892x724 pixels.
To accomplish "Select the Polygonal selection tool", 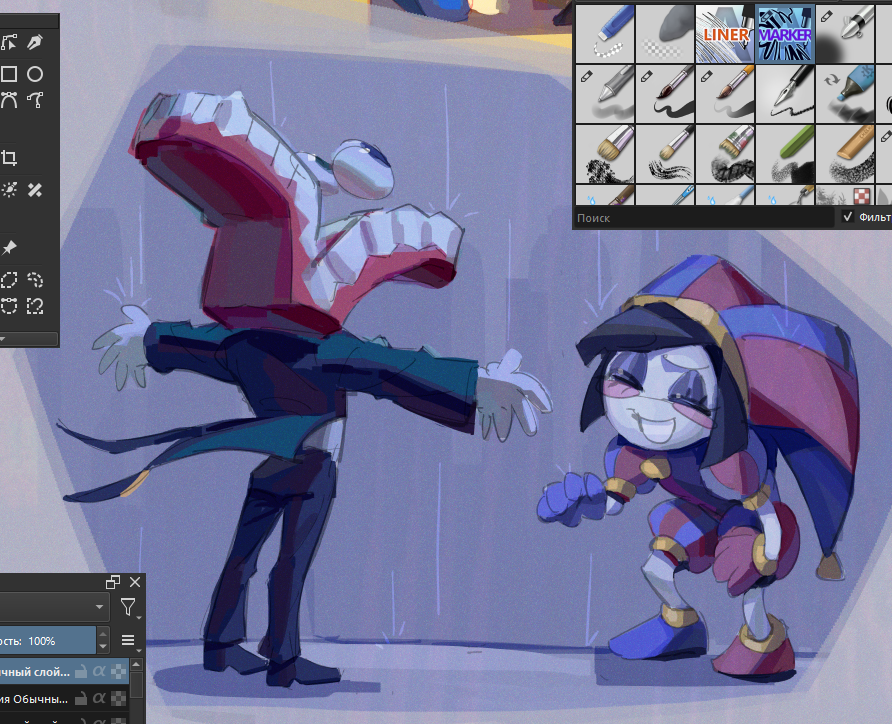I will click(9, 280).
